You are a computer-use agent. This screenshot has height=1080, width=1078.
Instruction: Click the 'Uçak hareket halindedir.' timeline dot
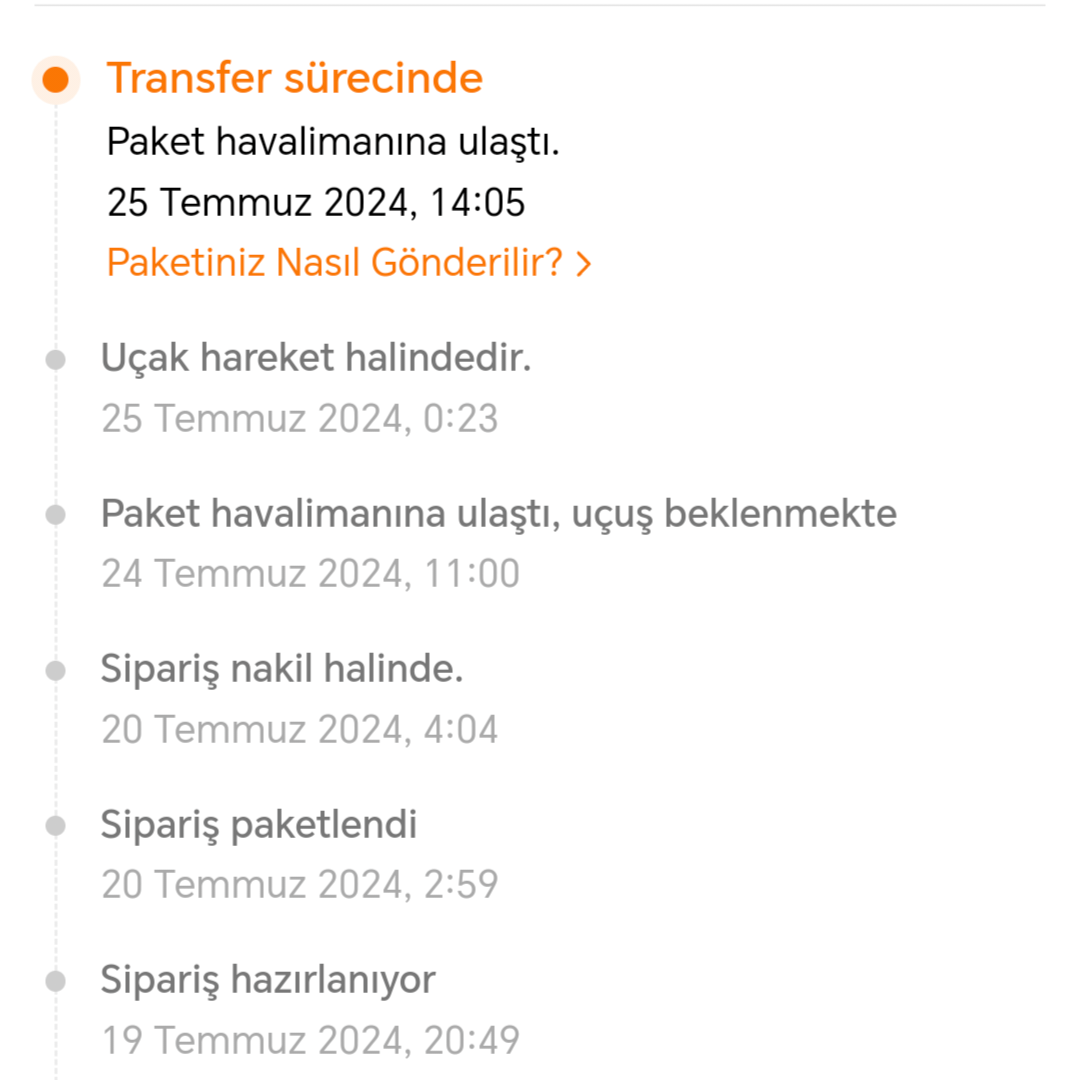[56, 360]
